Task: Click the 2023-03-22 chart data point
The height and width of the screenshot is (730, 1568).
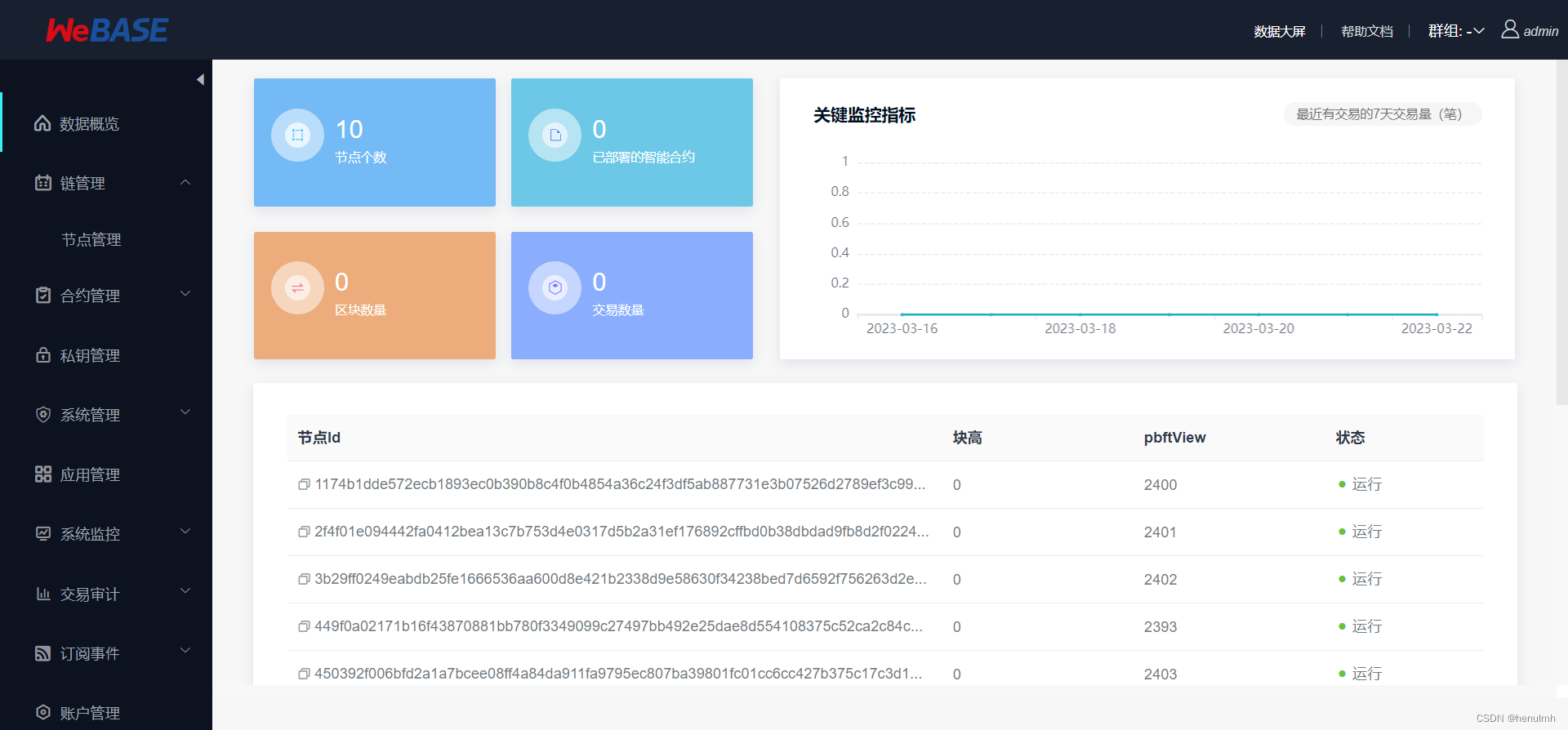Action: point(1437,314)
